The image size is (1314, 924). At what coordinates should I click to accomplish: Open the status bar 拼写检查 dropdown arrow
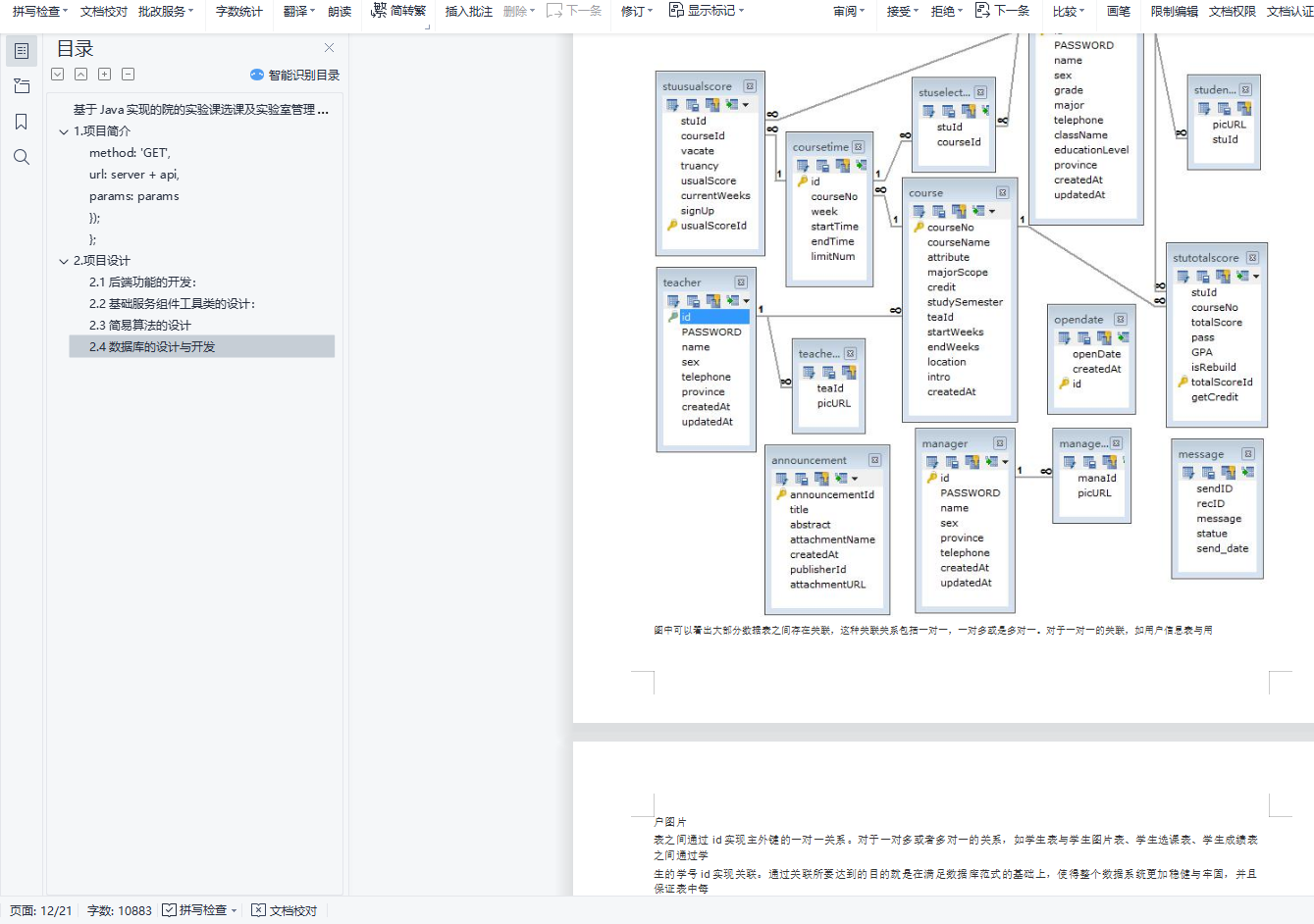[234, 911]
